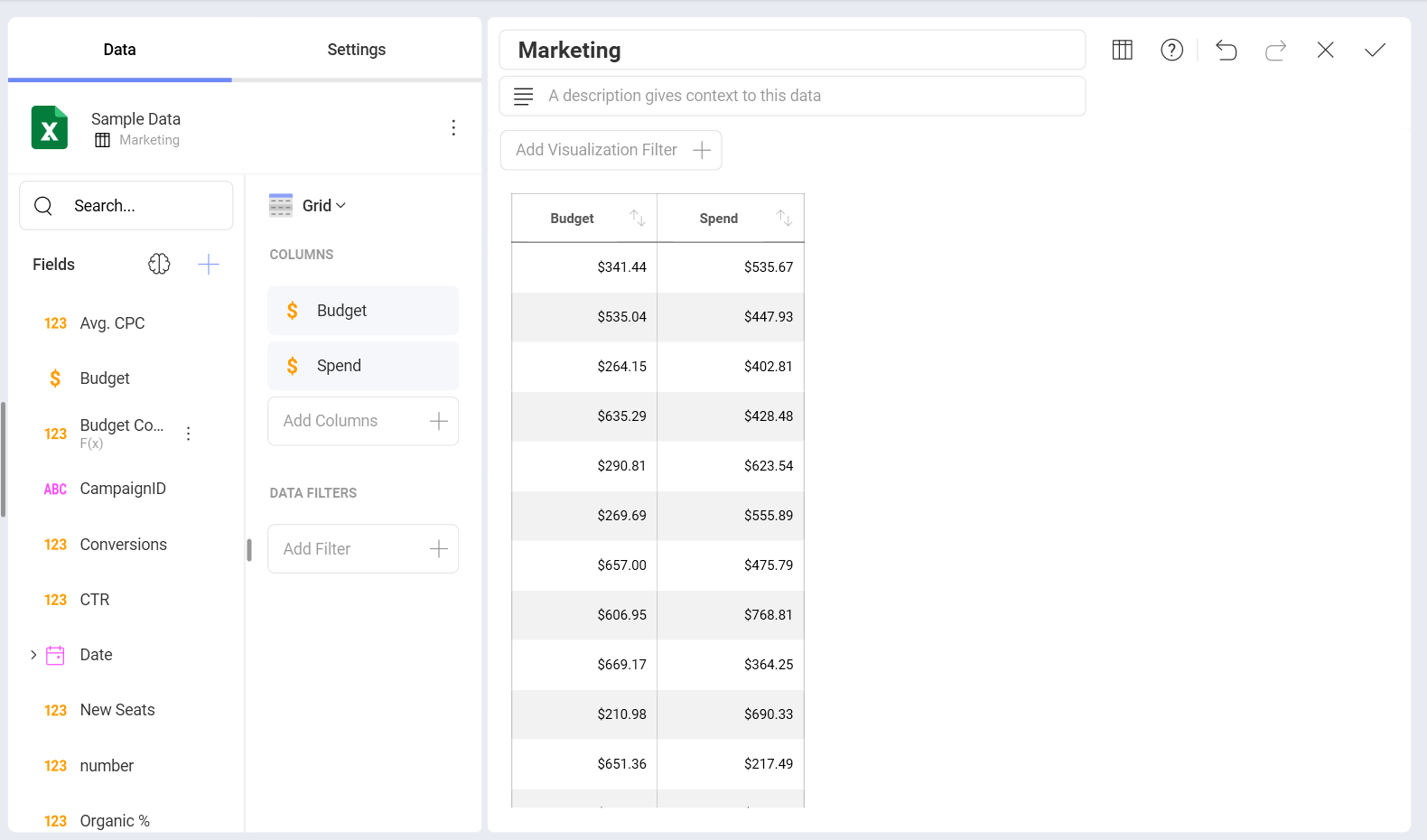Click the $447.93 spend cell
Image resolution: width=1427 pixels, height=840 pixels.
(x=731, y=317)
